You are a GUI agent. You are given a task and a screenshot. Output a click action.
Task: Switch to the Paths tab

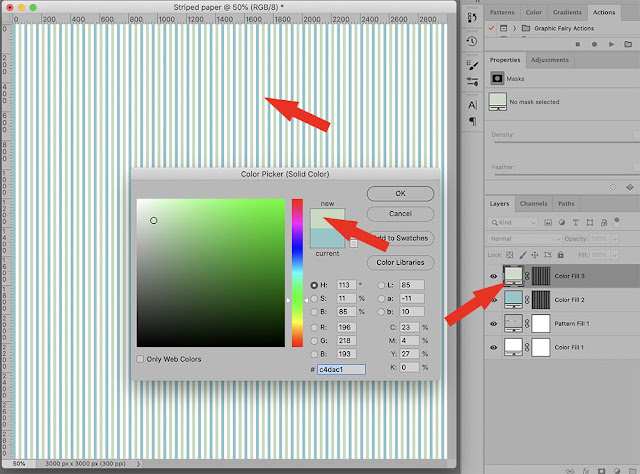(566, 203)
